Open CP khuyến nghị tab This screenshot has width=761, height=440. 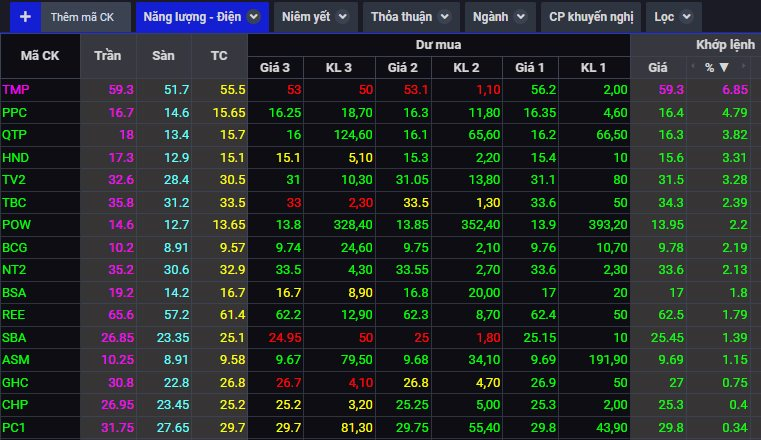591,17
